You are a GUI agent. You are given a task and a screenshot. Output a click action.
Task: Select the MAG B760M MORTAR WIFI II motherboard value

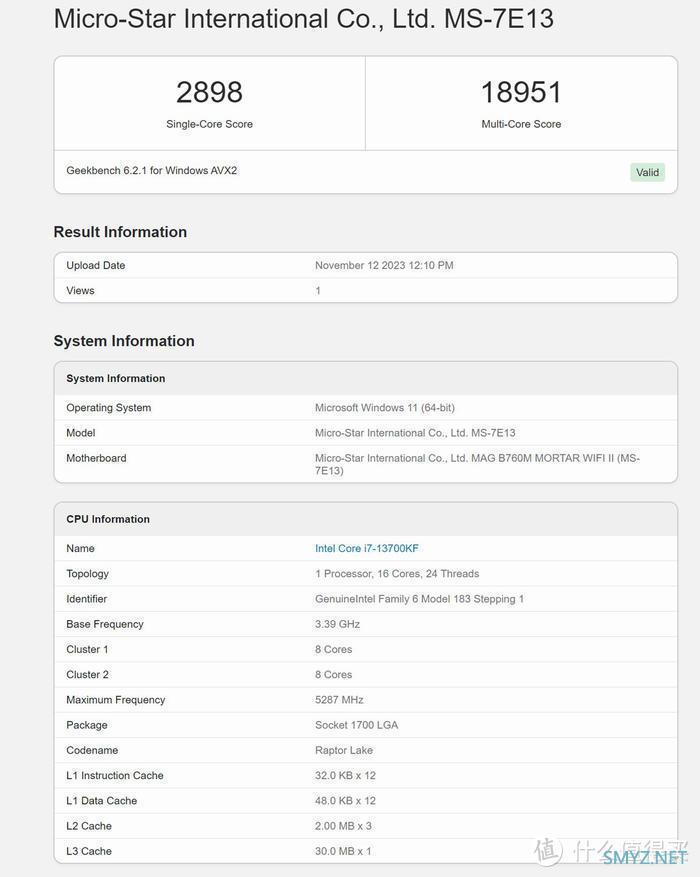point(477,464)
